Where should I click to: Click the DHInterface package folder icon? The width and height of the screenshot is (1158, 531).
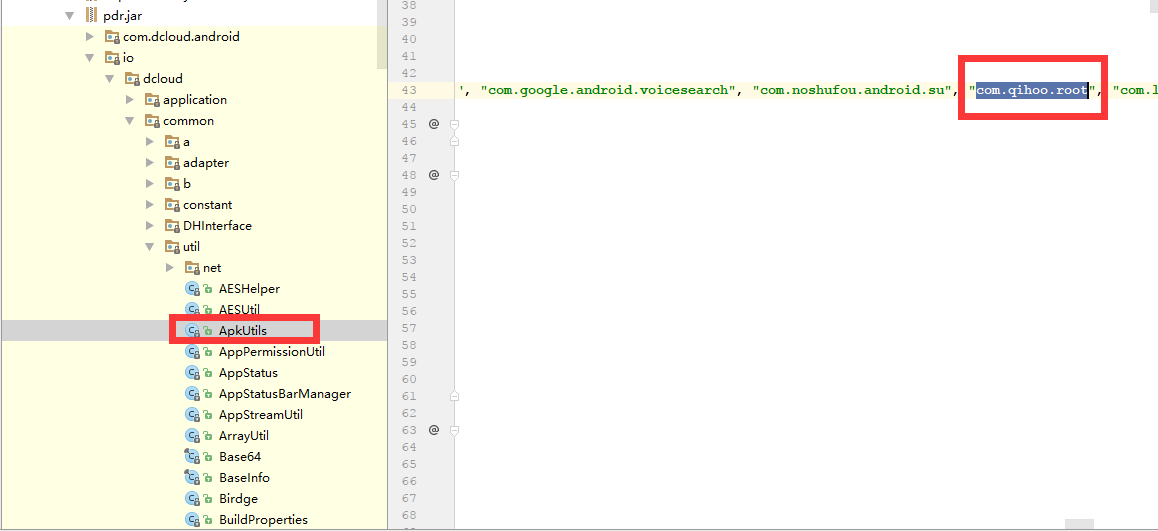tap(172, 226)
